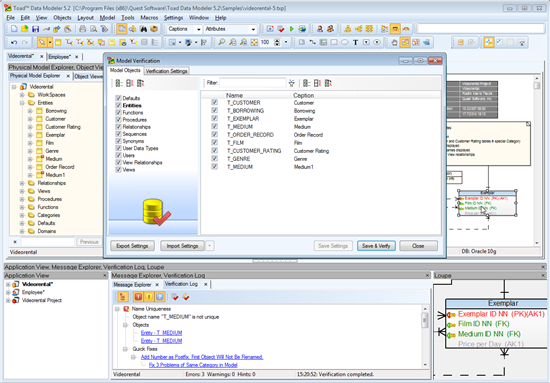Click the Save & Verify button

376,246
